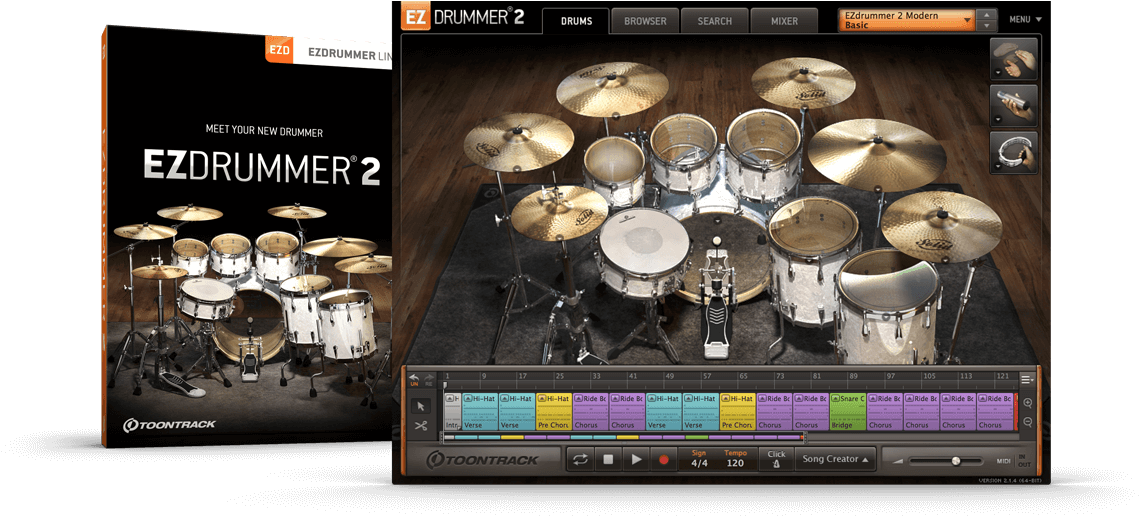Viewport: 1139px width, 516px height.
Task: Select the Verse block at bar 49
Action: 663,411
